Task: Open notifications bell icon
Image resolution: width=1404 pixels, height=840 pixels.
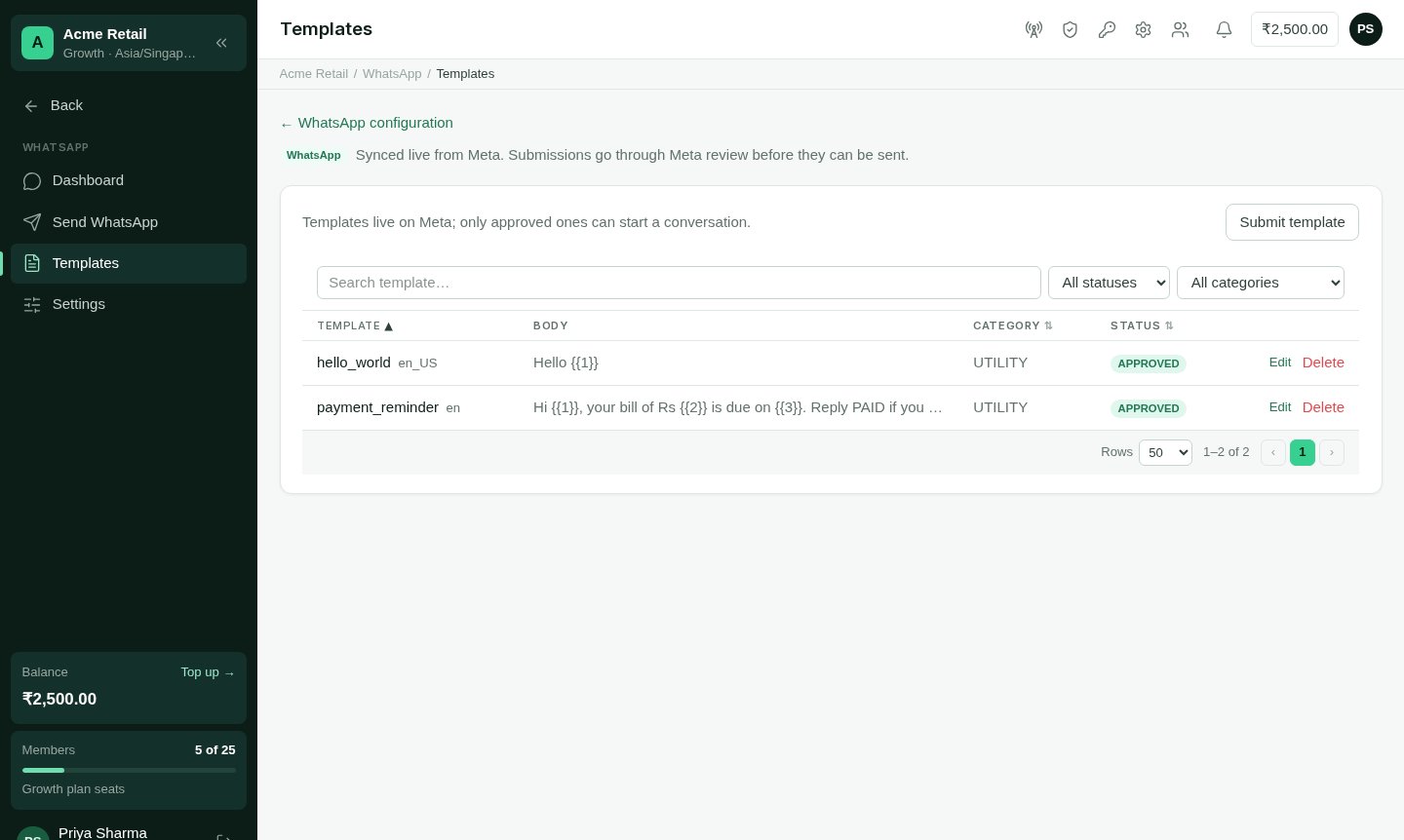Action: pyautogui.click(x=1224, y=29)
